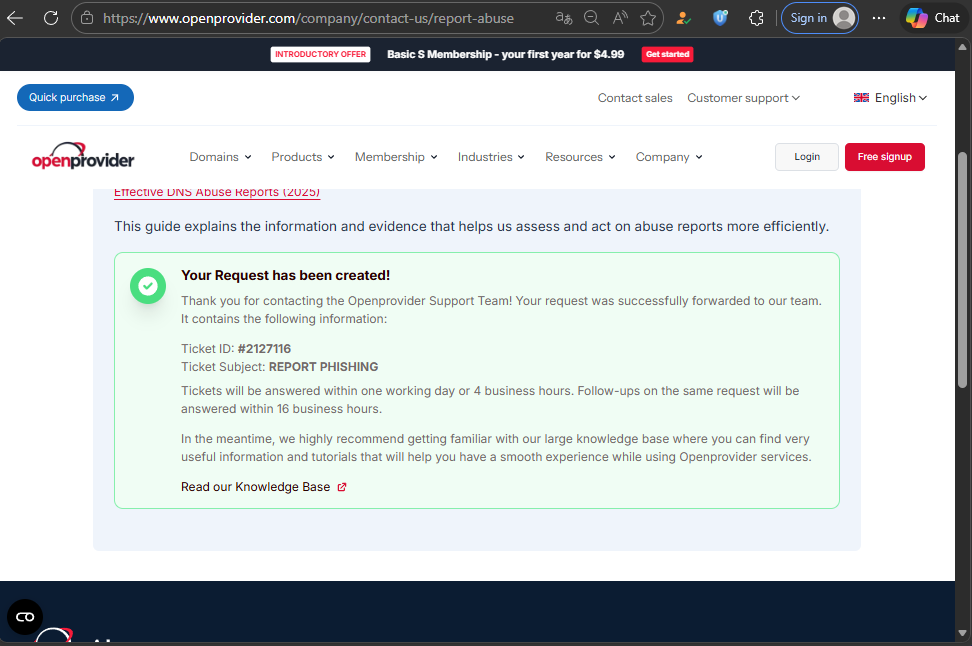Viewport: 972px width, 646px height.
Task: Click the external link icon beside Knowledge Base
Action: tap(342, 487)
